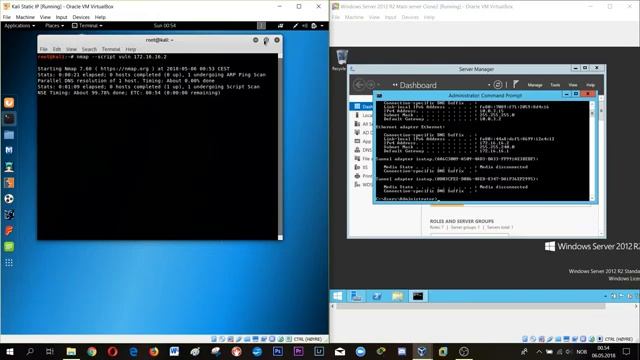
Task: Launch the soccer-ball icon in Kali dock
Action: (9, 198)
